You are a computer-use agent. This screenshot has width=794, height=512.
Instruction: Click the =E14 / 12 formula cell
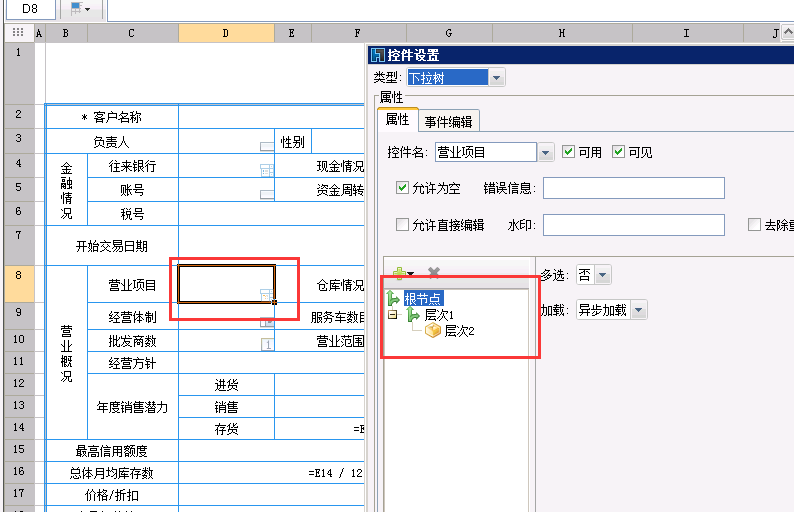point(271,473)
